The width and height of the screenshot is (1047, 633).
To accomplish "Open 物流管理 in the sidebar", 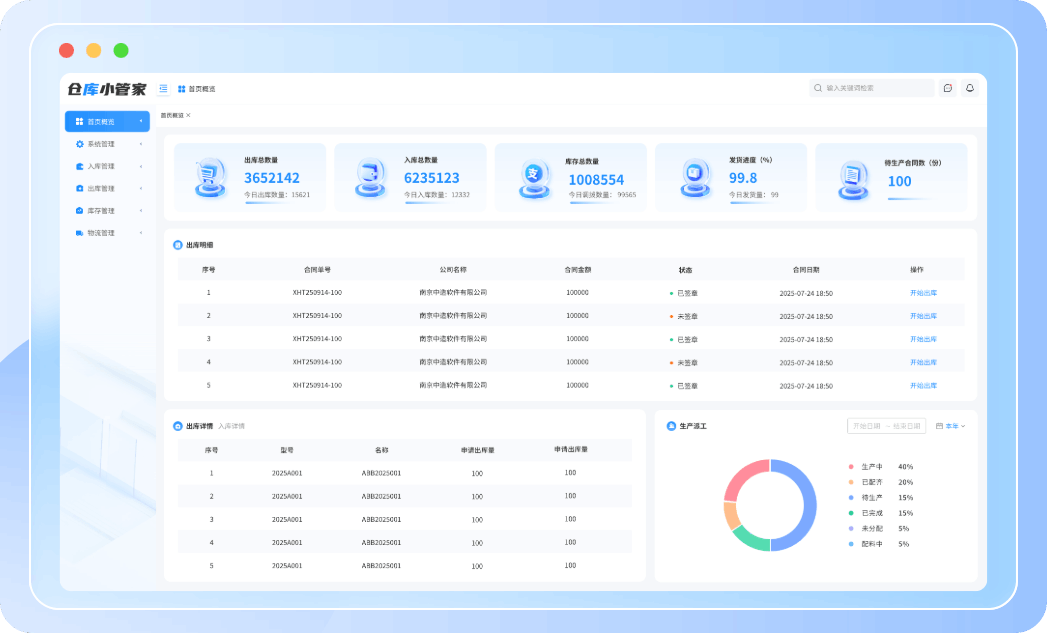I will pyautogui.click(x=107, y=233).
